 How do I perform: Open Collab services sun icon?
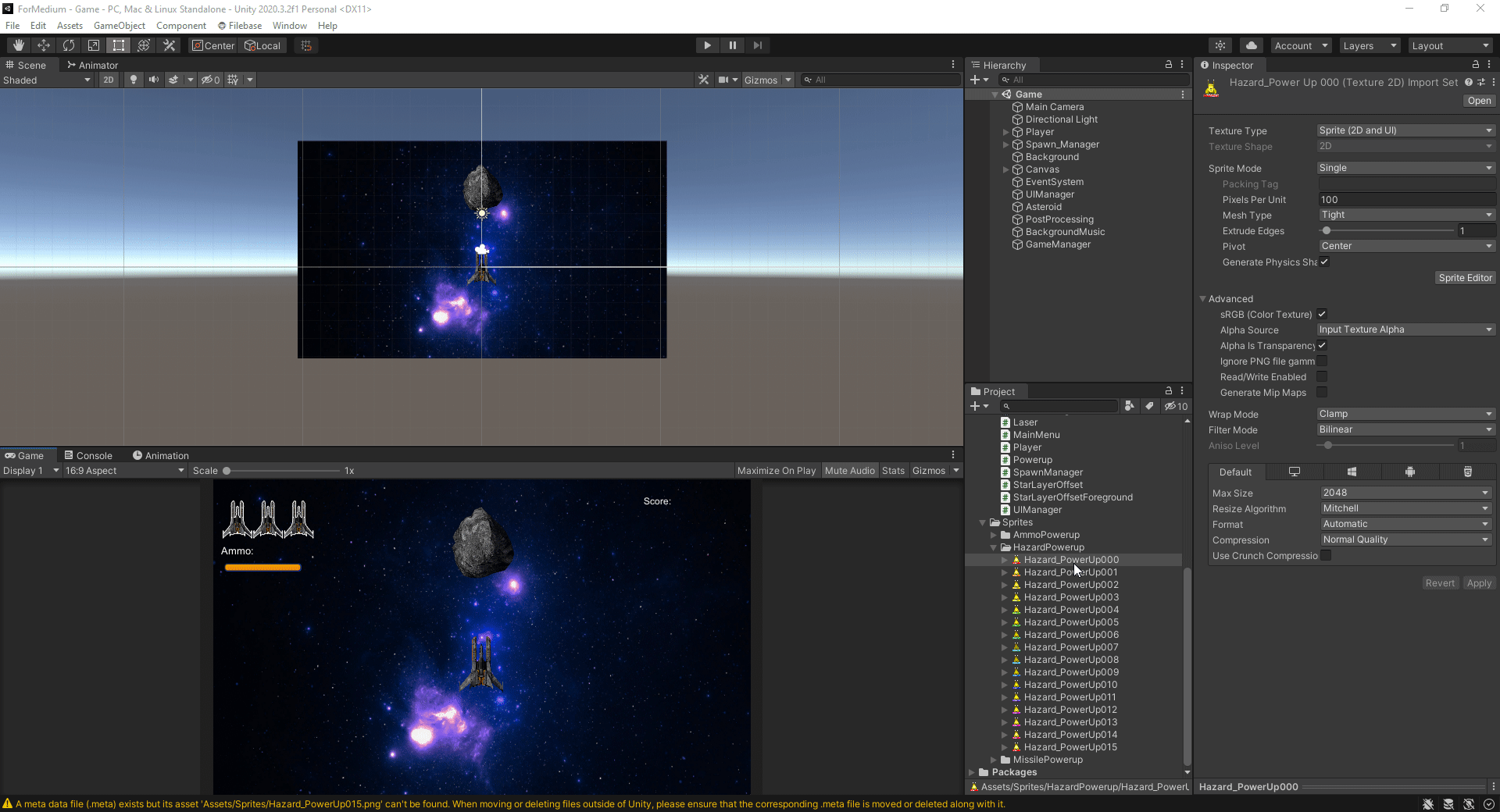tap(1220, 45)
